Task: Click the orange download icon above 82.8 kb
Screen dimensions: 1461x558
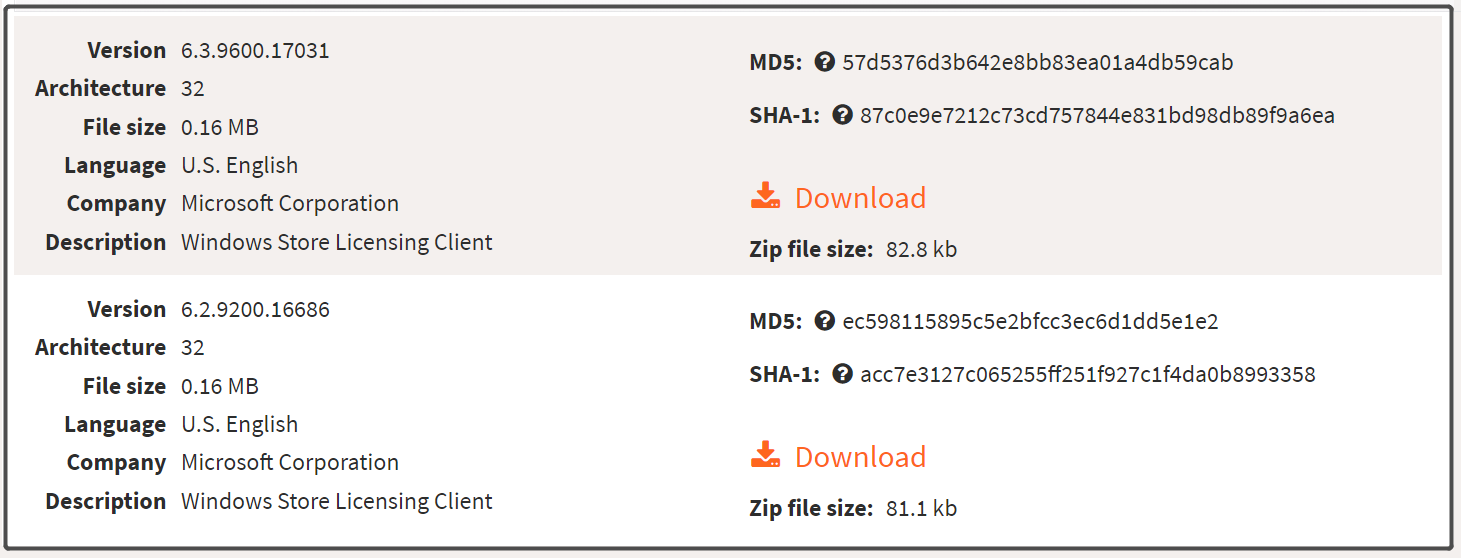Action: pos(765,196)
